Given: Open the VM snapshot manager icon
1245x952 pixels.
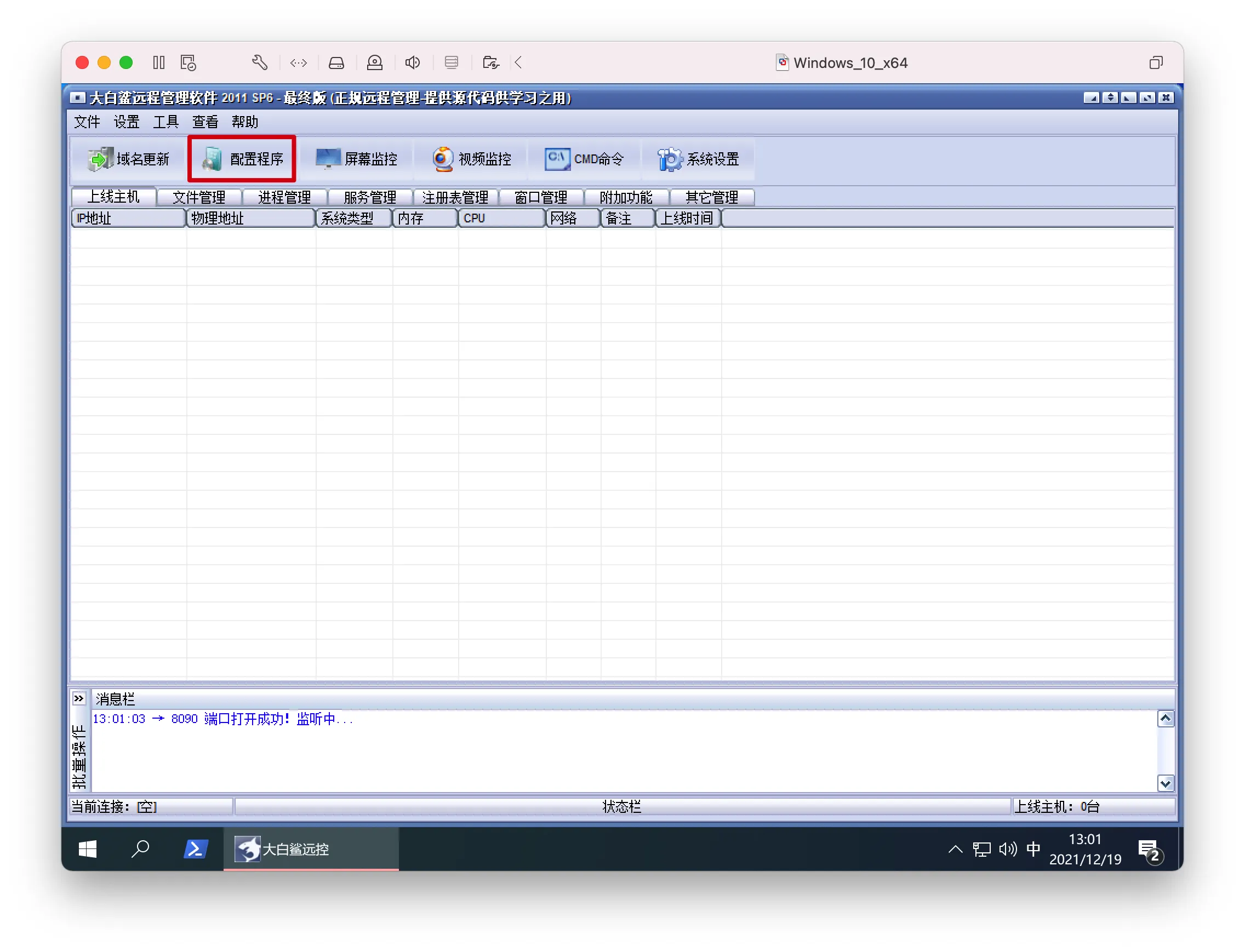Looking at the screenshot, I should pos(188,63).
